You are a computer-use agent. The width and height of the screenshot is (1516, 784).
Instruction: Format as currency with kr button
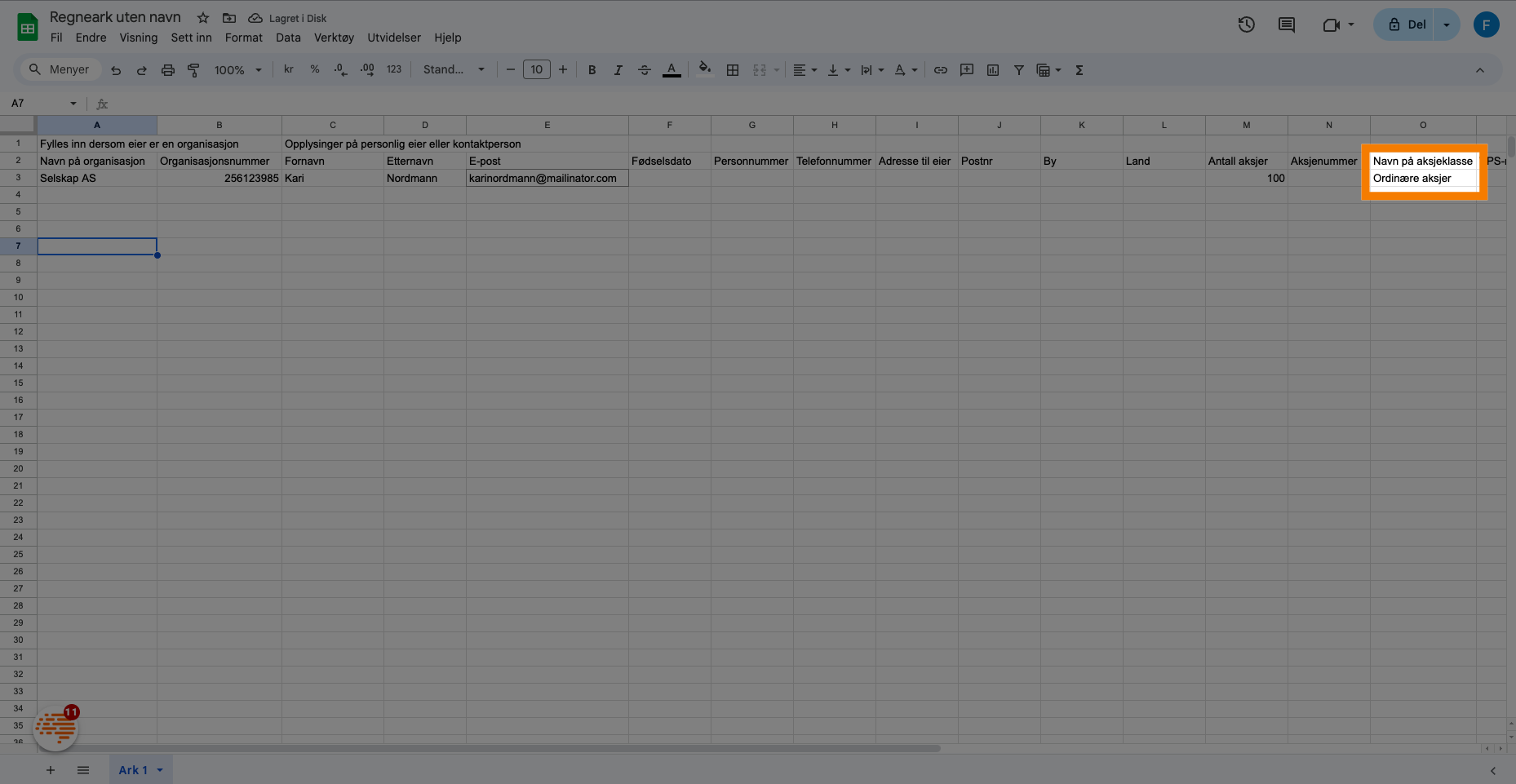tap(289, 70)
